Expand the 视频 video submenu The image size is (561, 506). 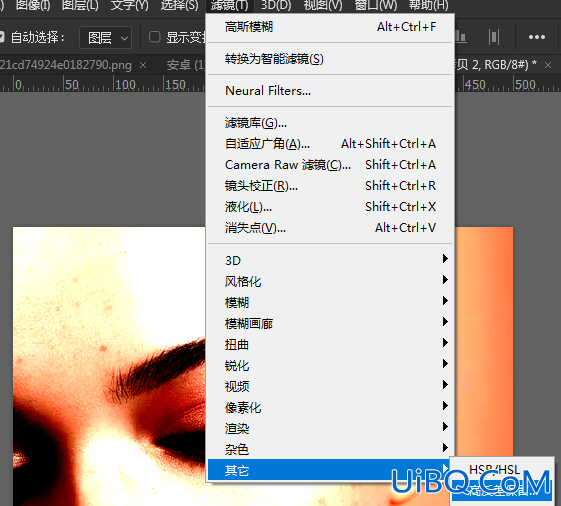coord(330,386)
